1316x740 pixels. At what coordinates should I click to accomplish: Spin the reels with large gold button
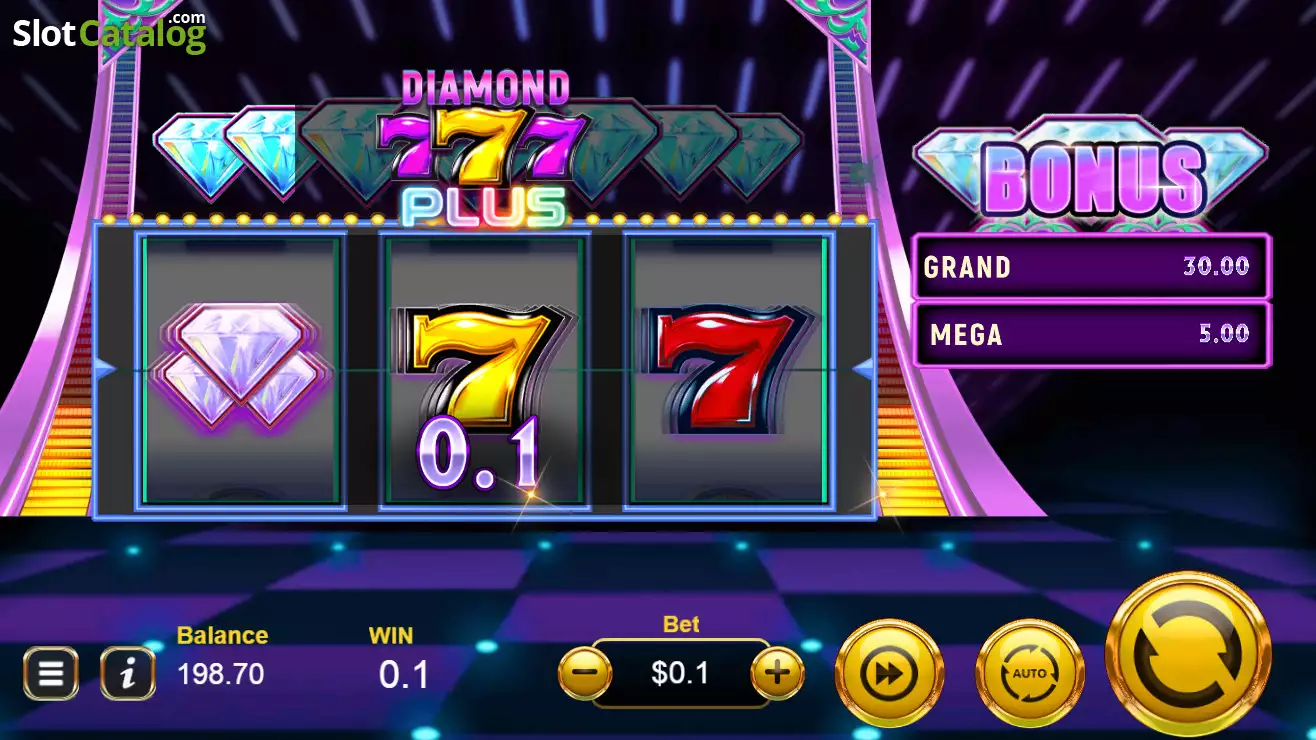(1188, 655)
